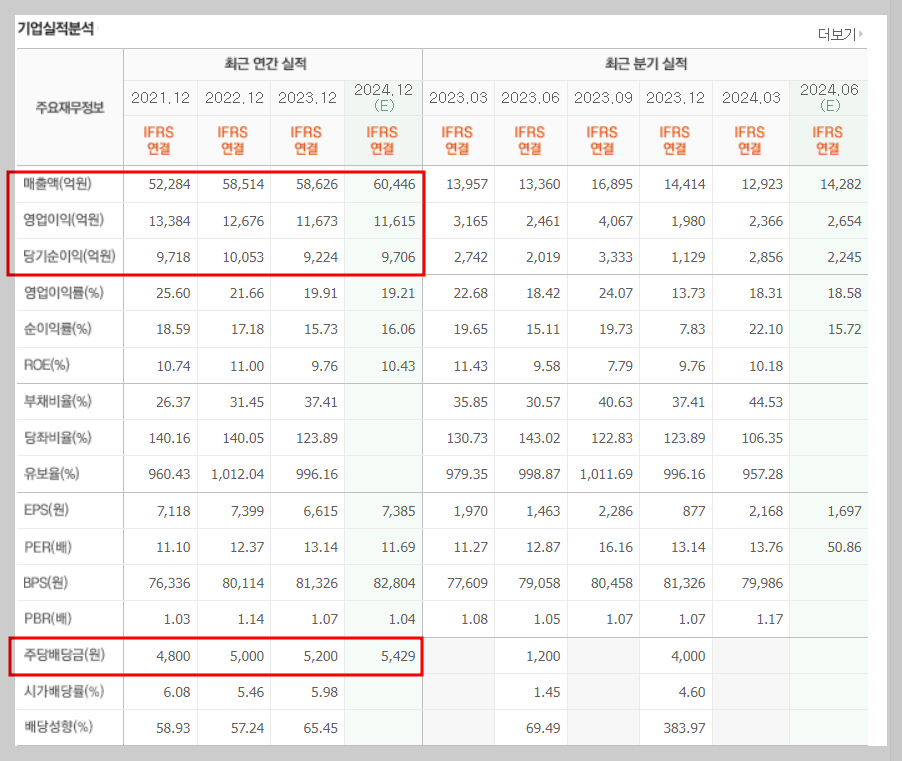Click the 65.45 payout ratio value

(320, 728)
